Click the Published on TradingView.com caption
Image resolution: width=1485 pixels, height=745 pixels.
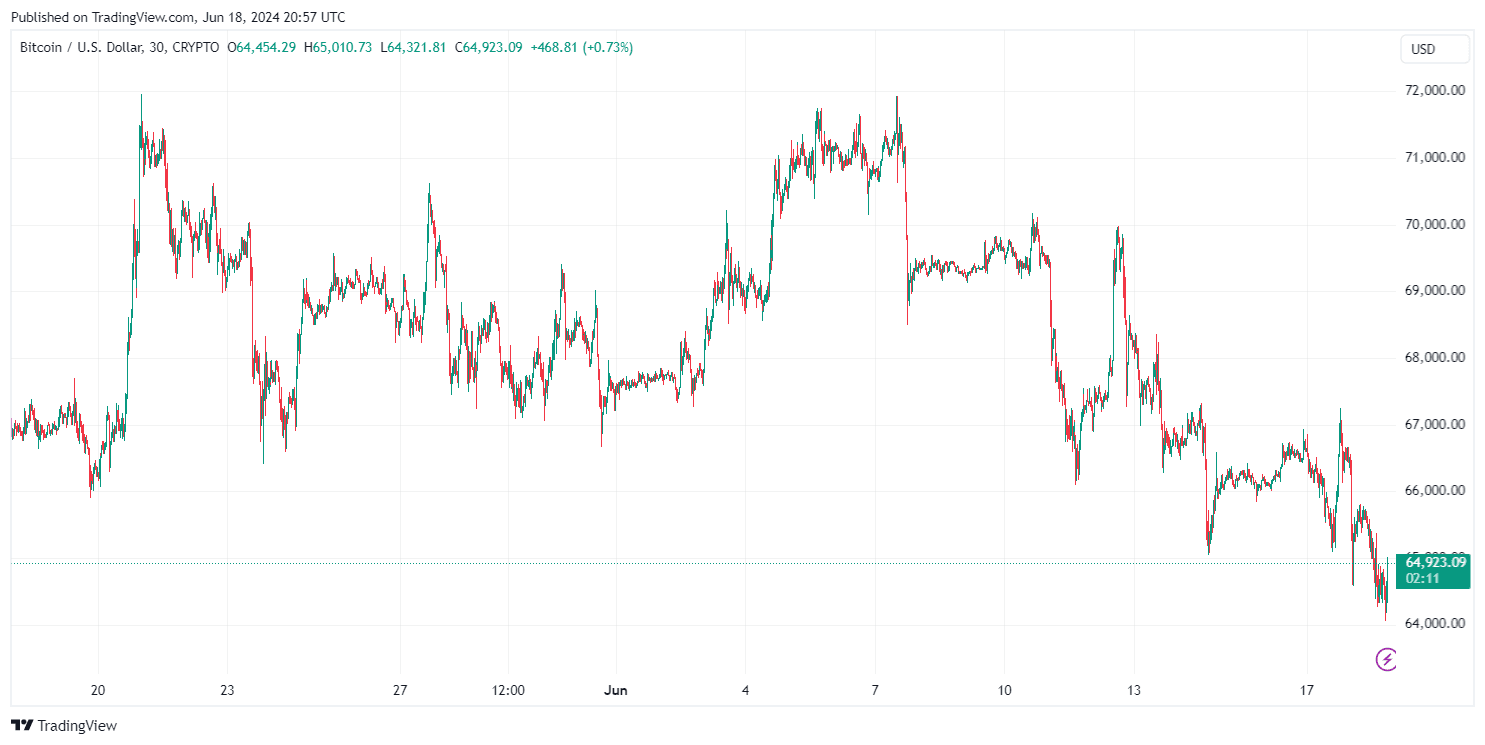(177, 17)
